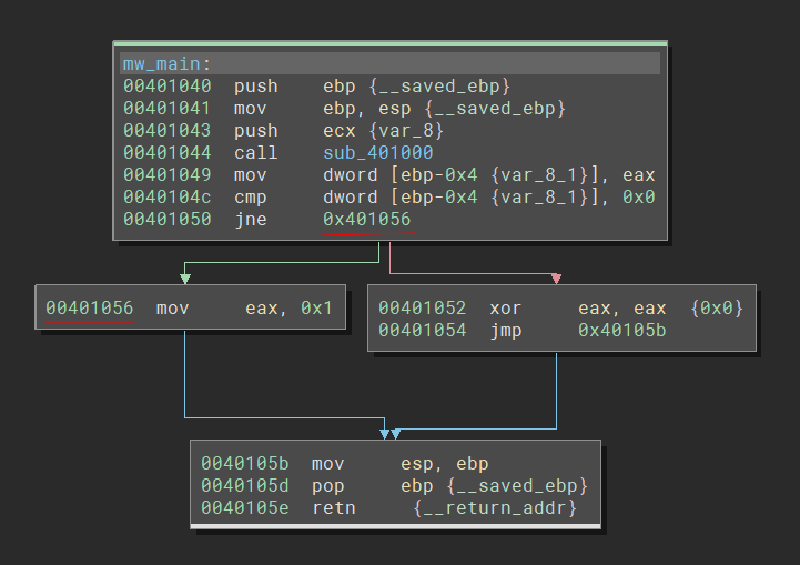Click the call mnemonic at 00401044

[x=255, y=153]
